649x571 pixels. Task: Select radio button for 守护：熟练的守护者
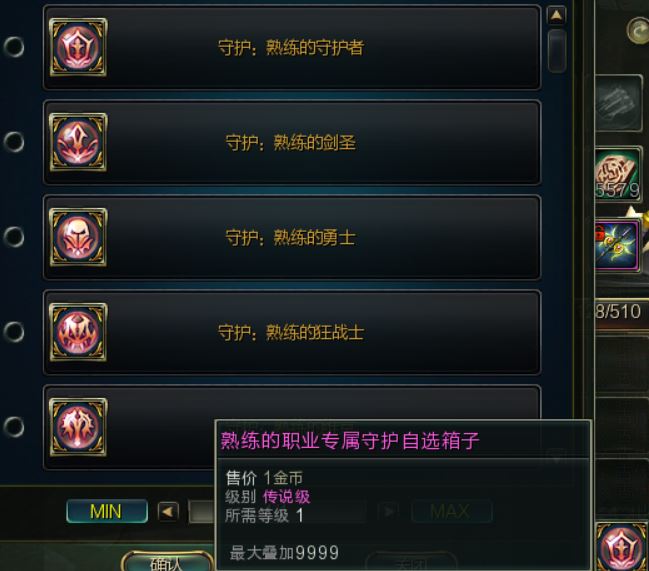[x=14, y=47]
